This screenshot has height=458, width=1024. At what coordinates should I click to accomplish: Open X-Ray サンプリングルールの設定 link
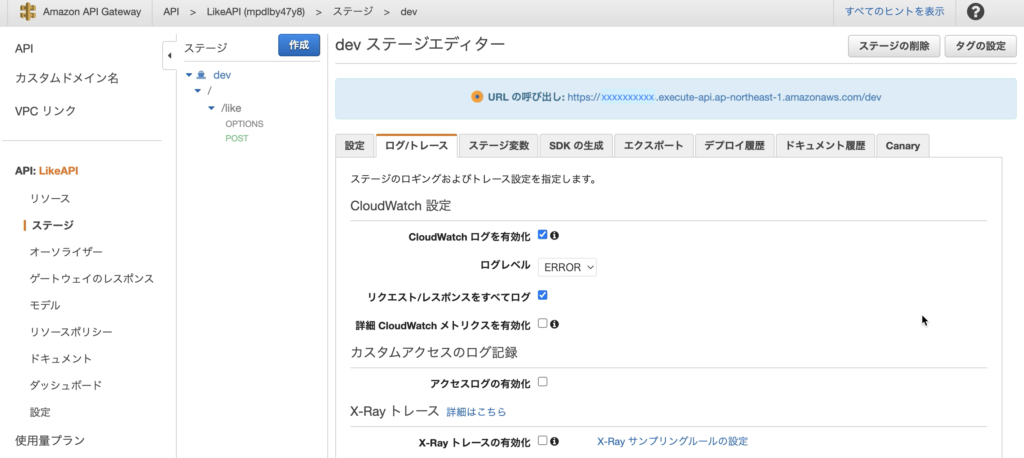pos(672,441)
